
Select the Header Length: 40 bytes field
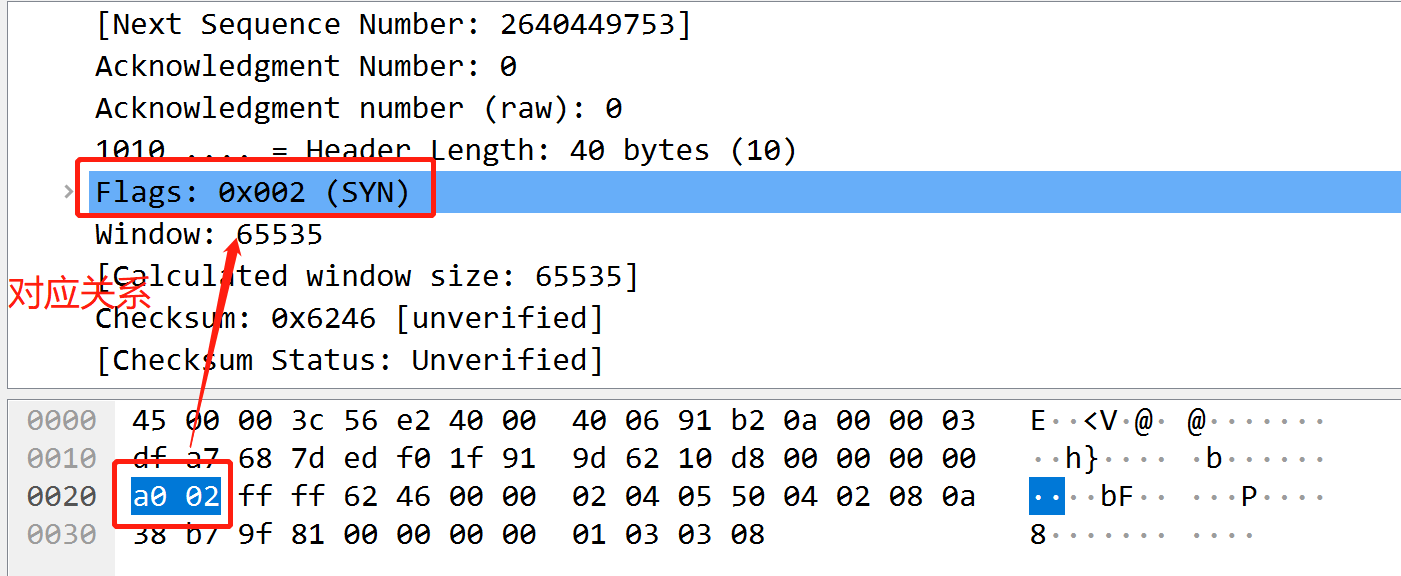tap(400, 149)
